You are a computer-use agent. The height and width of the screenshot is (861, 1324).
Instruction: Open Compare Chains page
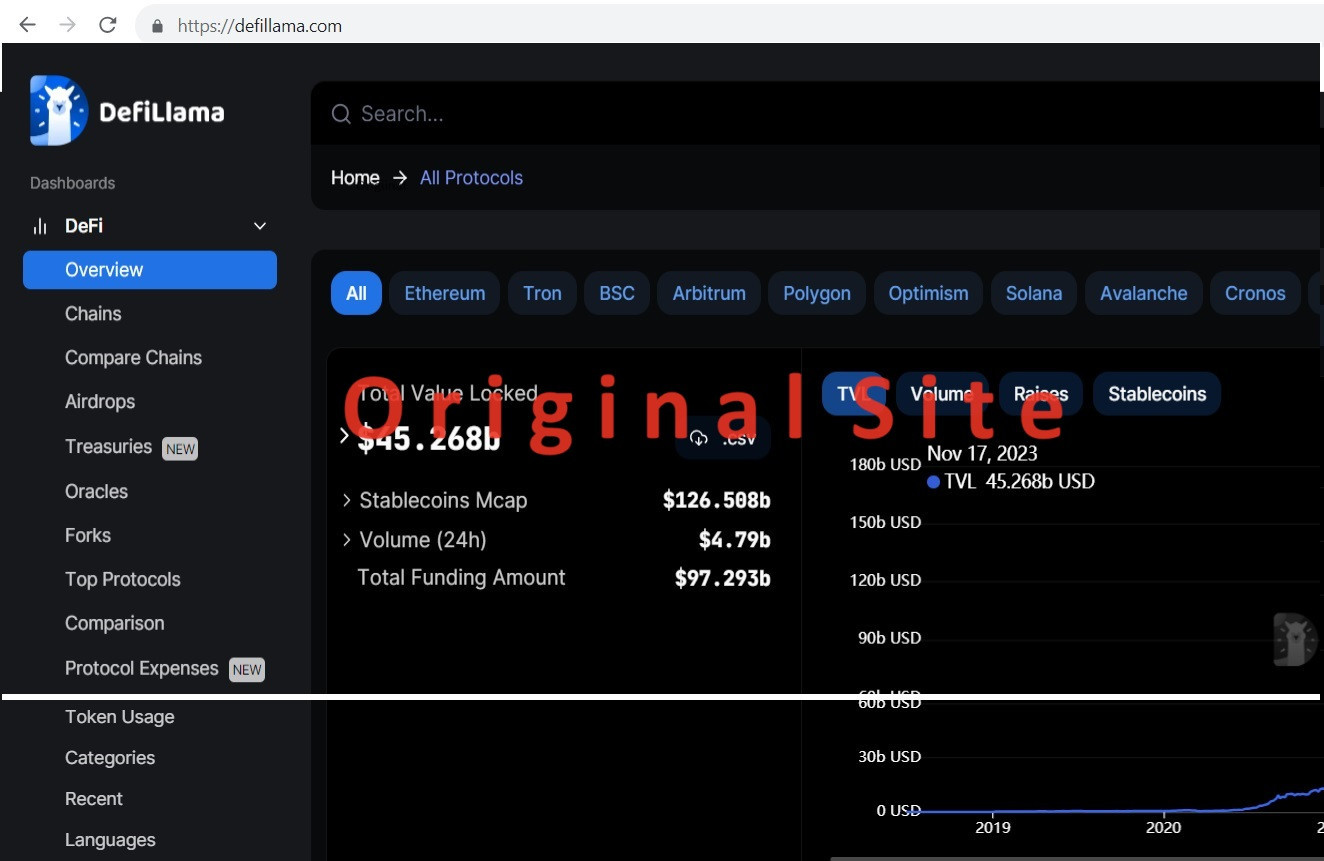click(133, 358)
